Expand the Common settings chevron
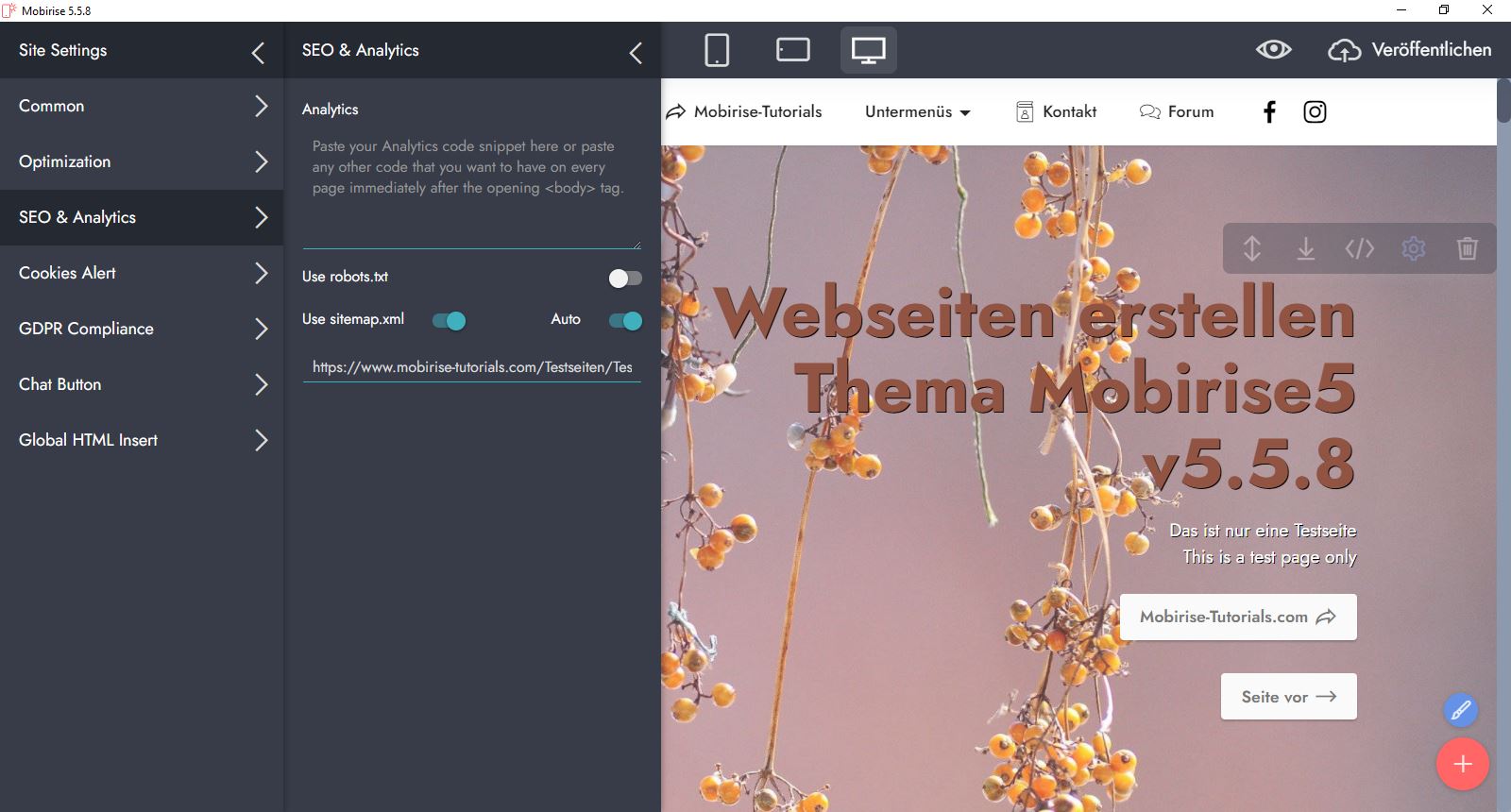This screenshot has height=812, width=1511. click(262, 106)
